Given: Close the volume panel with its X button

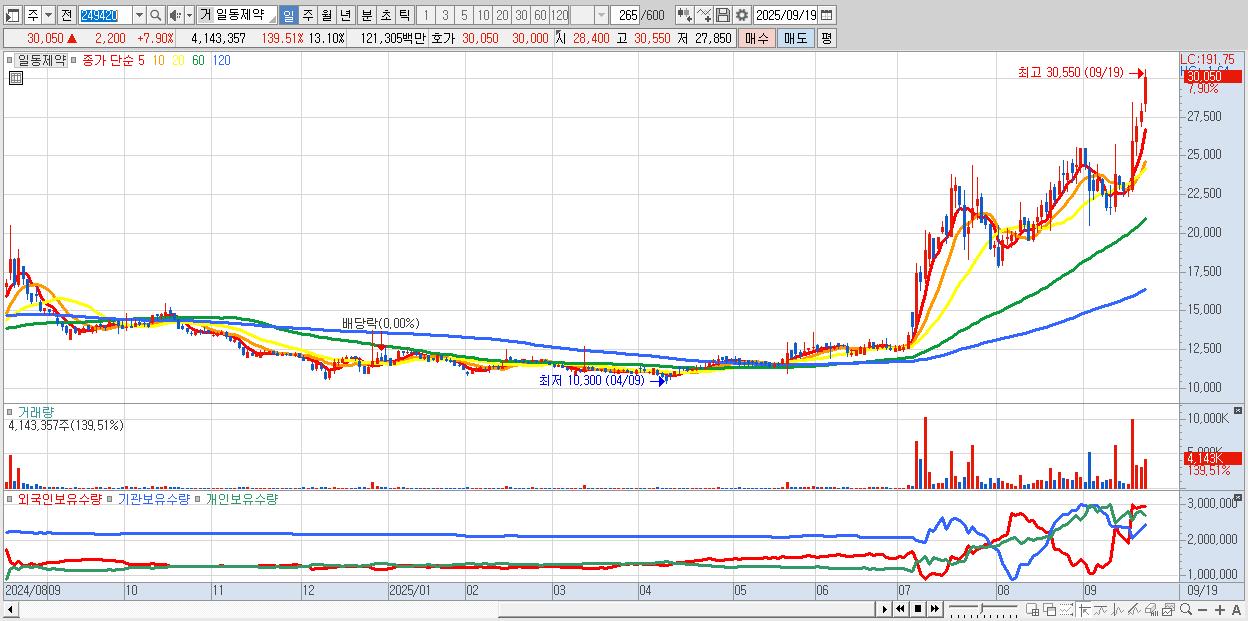Looking at the screenshot, I should 1238,411.
